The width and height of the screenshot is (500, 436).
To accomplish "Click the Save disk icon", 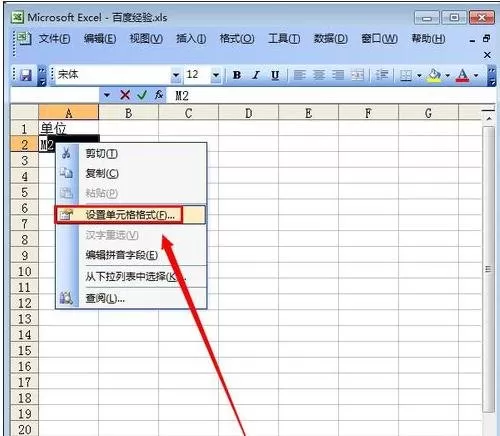I will pyautogui.click(x=26, y=75).
